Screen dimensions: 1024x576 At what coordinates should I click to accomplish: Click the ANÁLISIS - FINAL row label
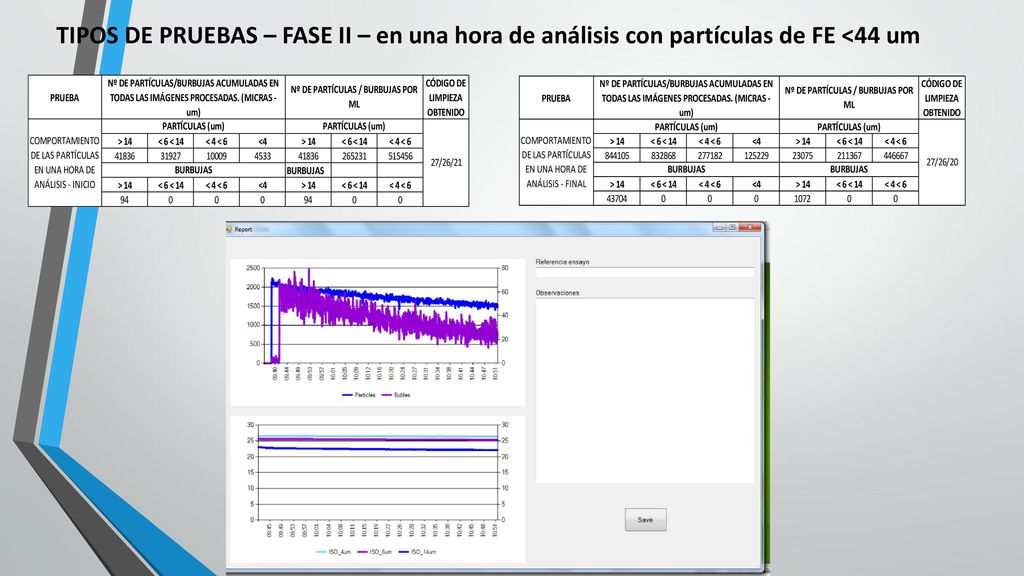click(556, 184)
